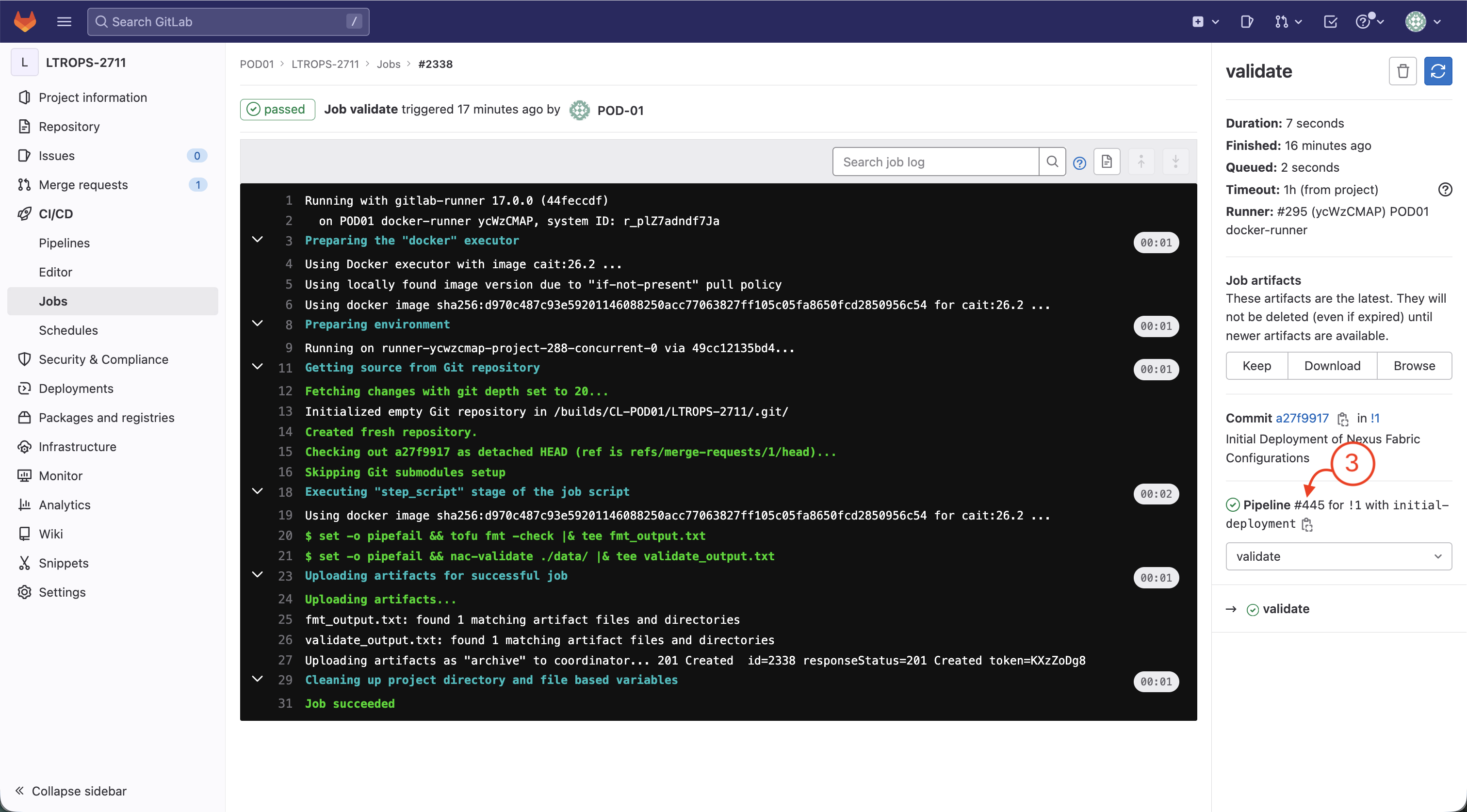1467x812 pixels.
Task: Open the validate stage dropdown
Action: pos(1338,556)
